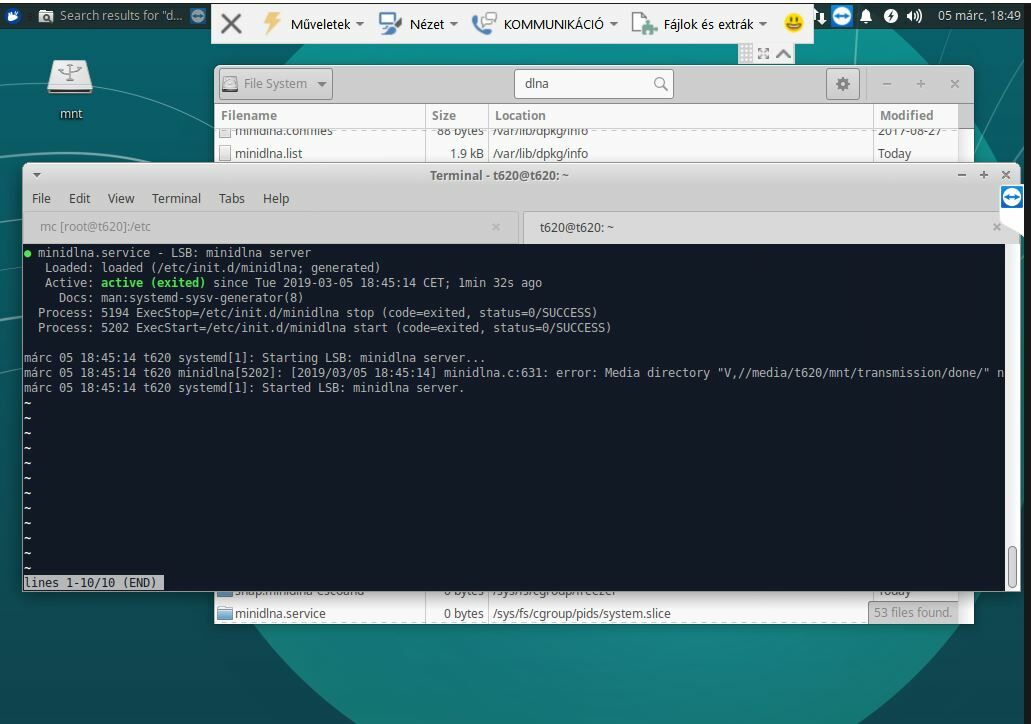Viewport: 1031px width, 724px height.
Task: Click the TeamViewer taskbar icon beside Search results
Action: point(198,15)
